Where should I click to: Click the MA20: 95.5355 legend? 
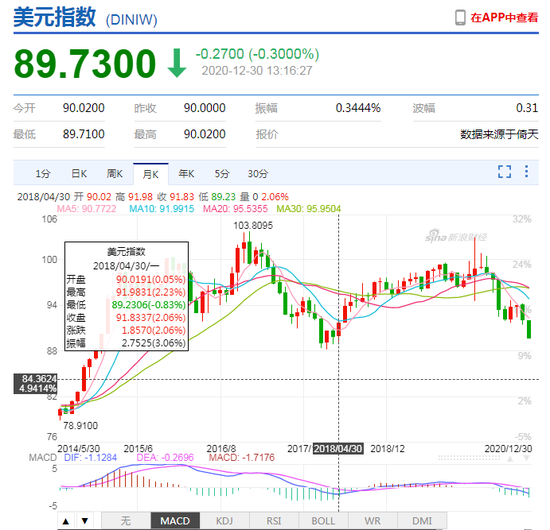[235, 209]
